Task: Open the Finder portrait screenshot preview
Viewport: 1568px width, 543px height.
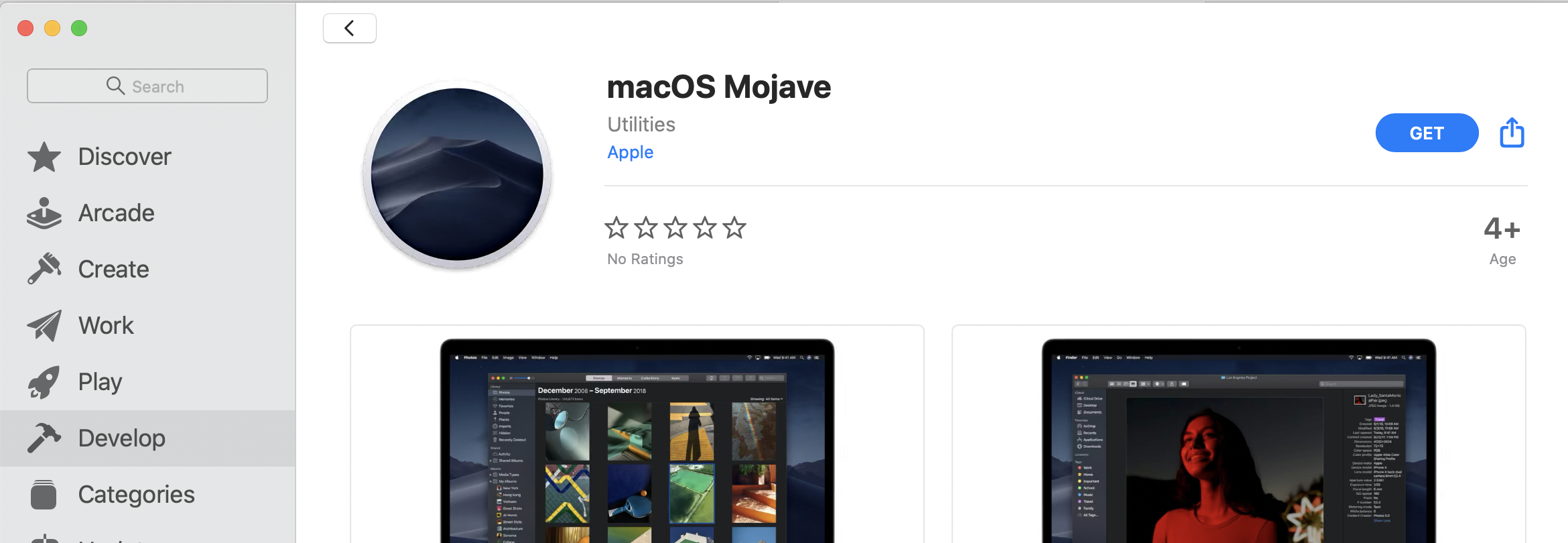Action: tap(1239, 434)
